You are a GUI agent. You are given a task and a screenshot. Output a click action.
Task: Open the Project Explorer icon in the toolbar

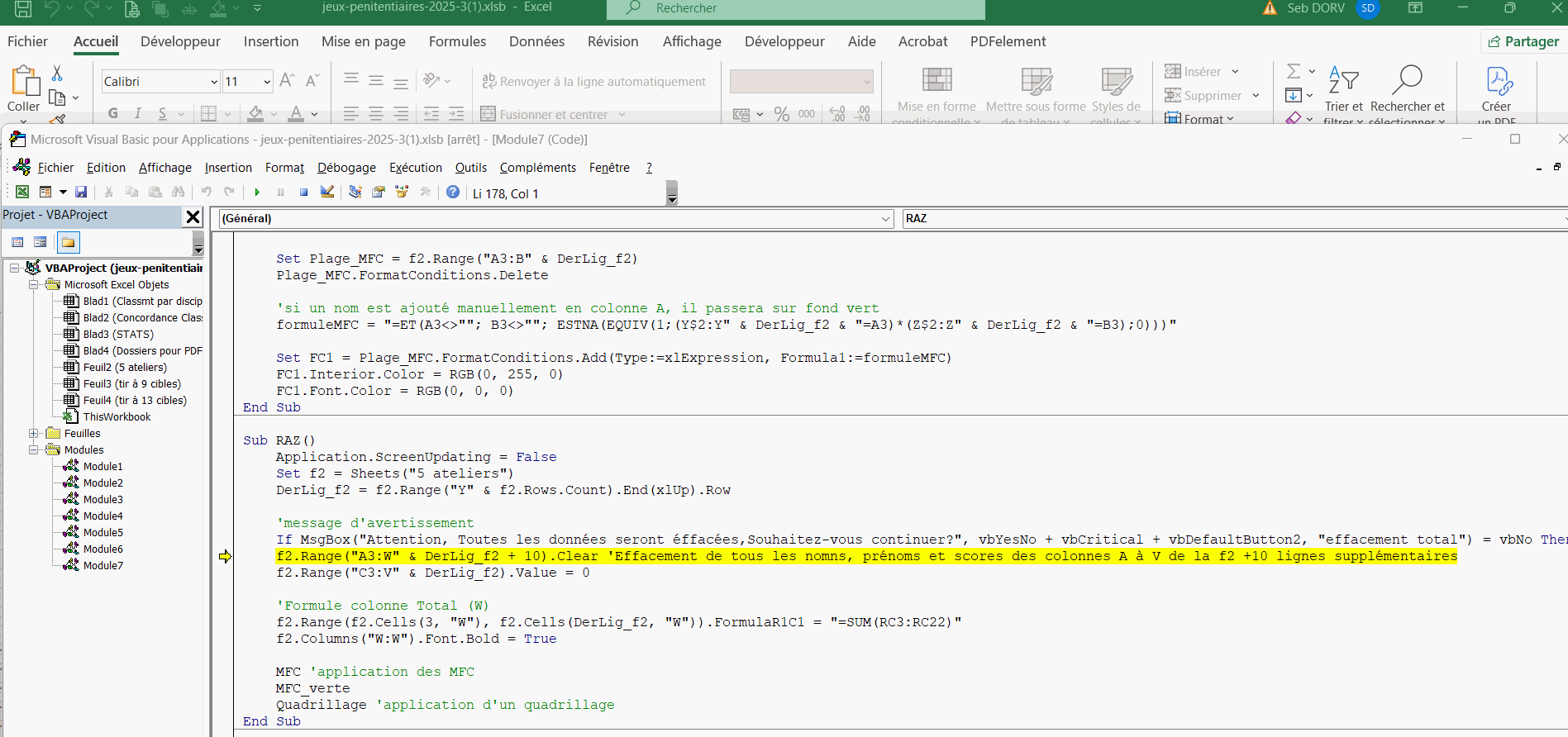click(355, 193)
